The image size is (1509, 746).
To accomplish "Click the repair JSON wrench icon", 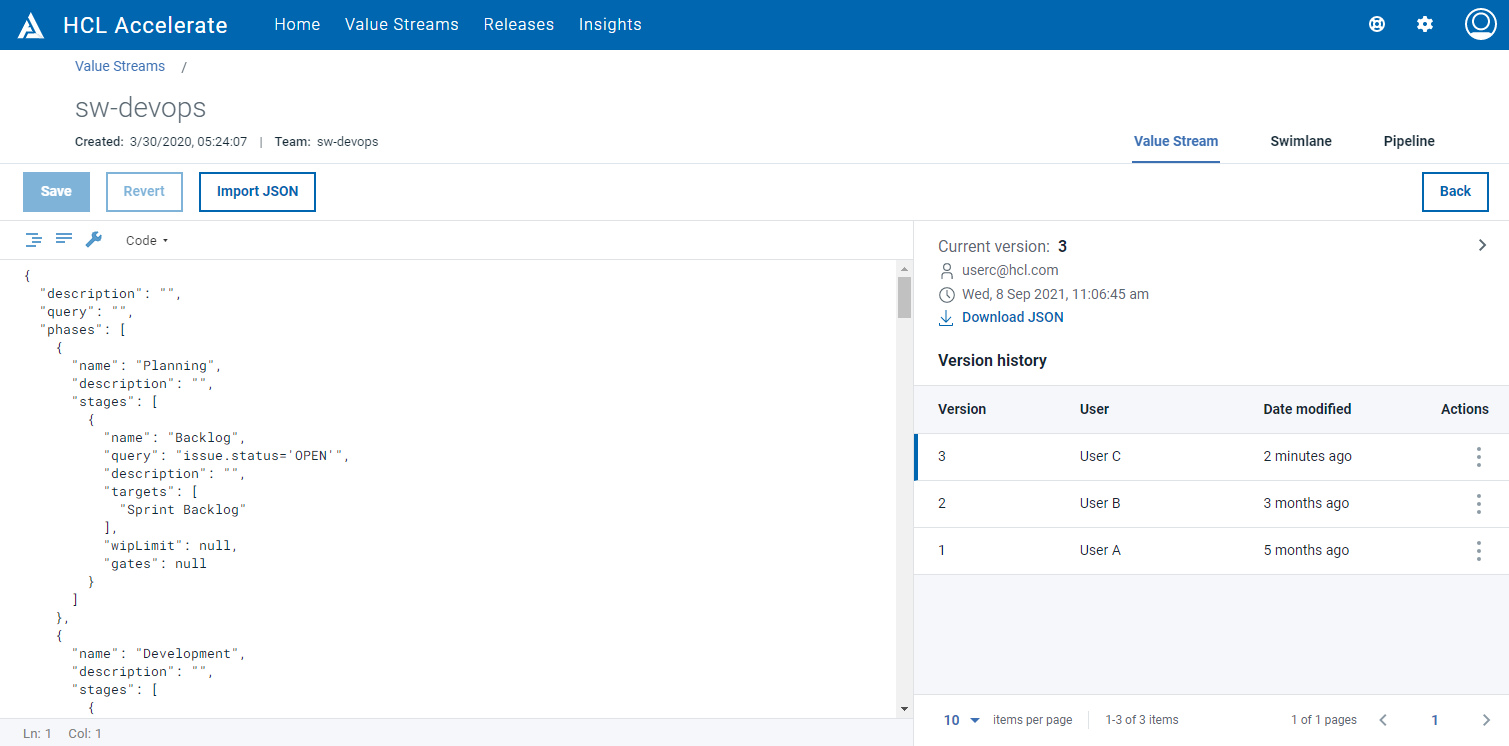I will tap(94, 239).
